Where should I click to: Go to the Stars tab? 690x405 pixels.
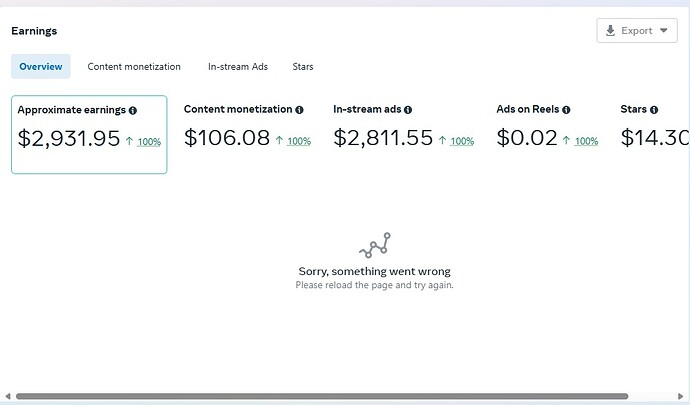[x=303, y=66]
